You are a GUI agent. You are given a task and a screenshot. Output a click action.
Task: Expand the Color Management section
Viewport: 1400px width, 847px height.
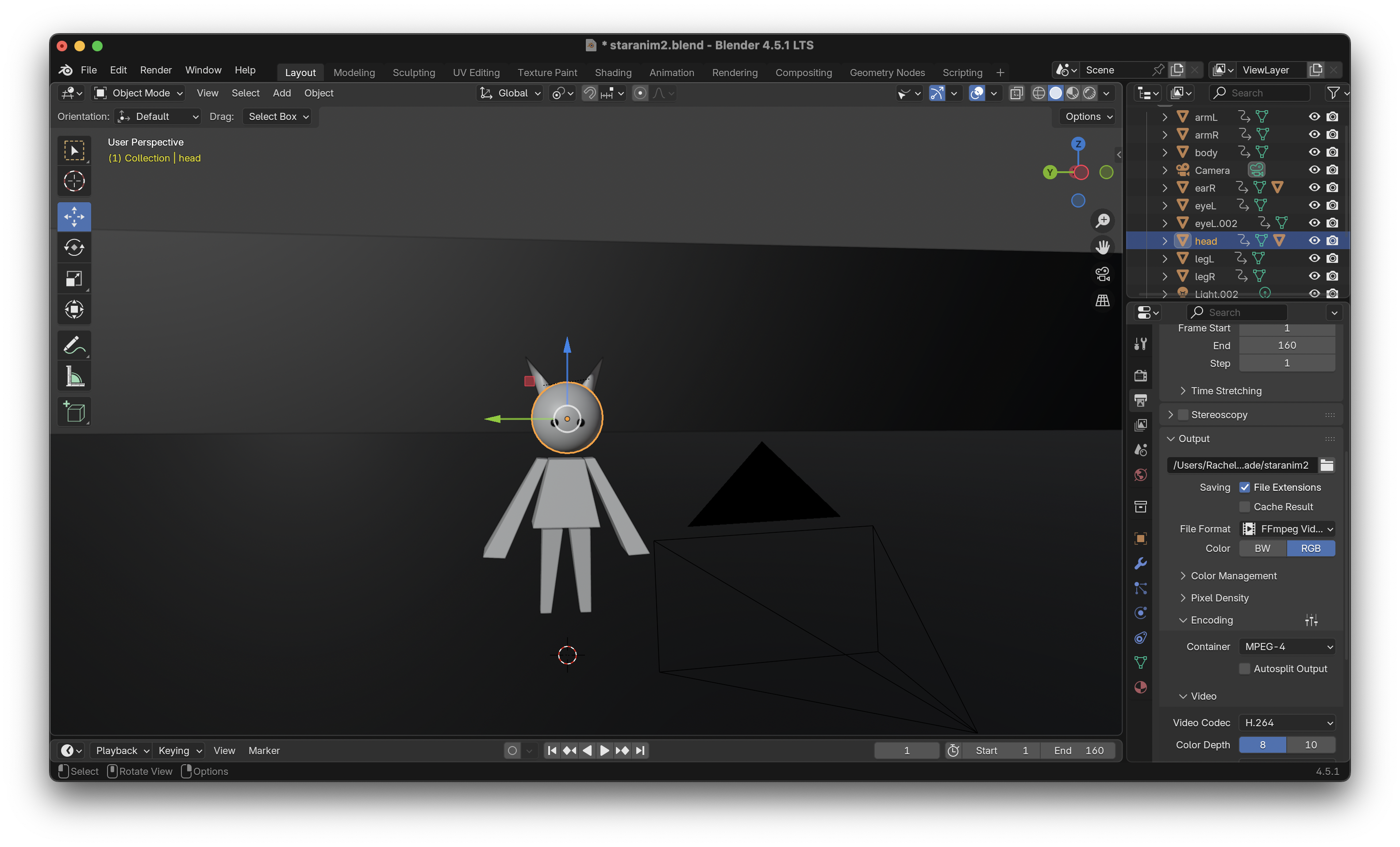point(1233,575)
